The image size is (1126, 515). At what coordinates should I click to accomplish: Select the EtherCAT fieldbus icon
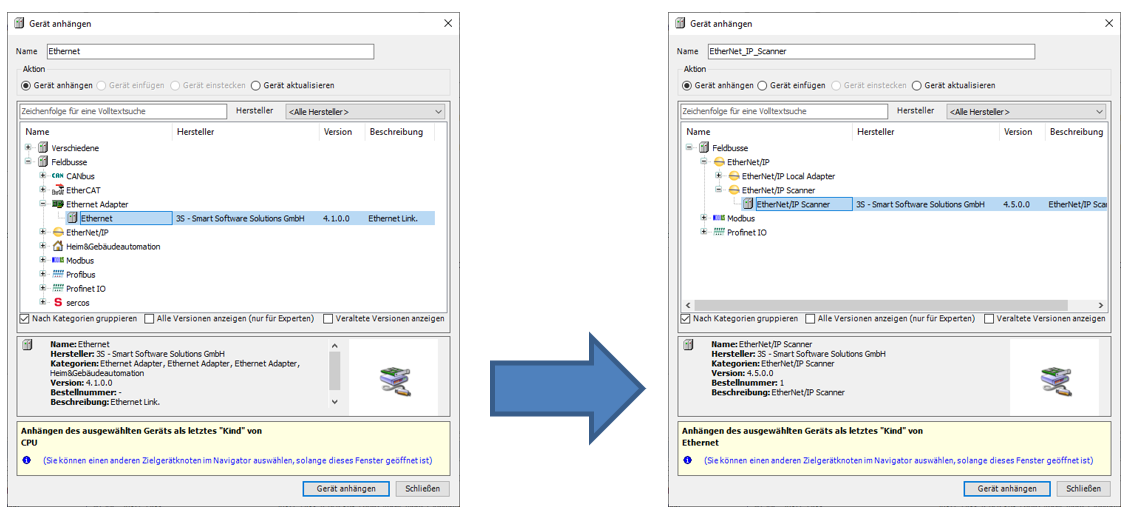tap(57, 190)
